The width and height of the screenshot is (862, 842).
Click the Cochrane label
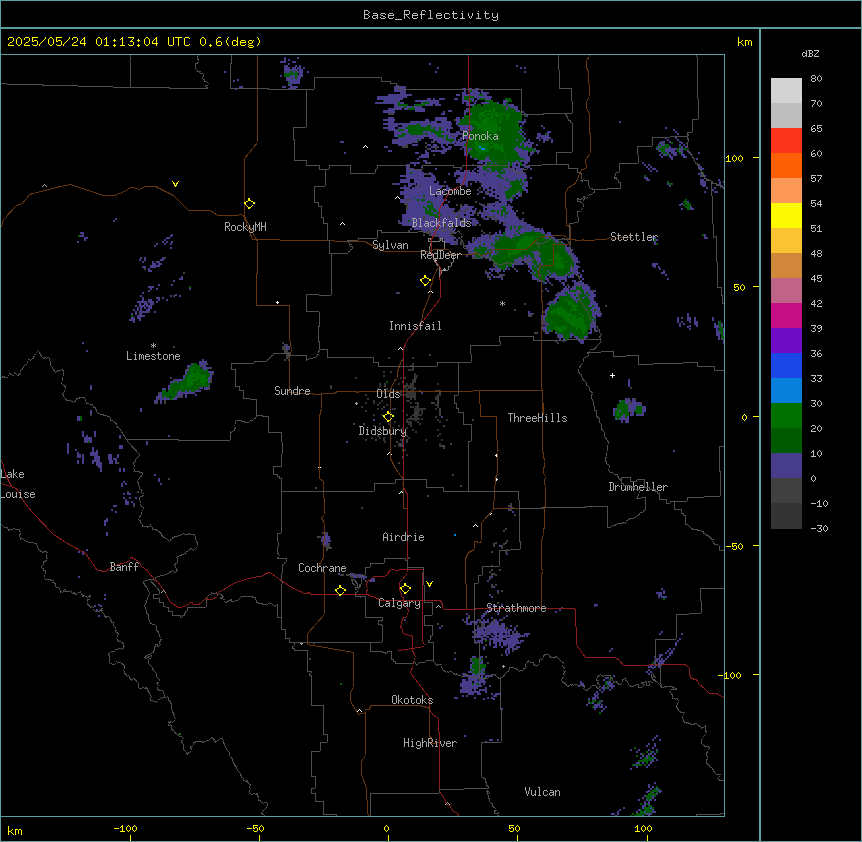click(x=322, y=568)
